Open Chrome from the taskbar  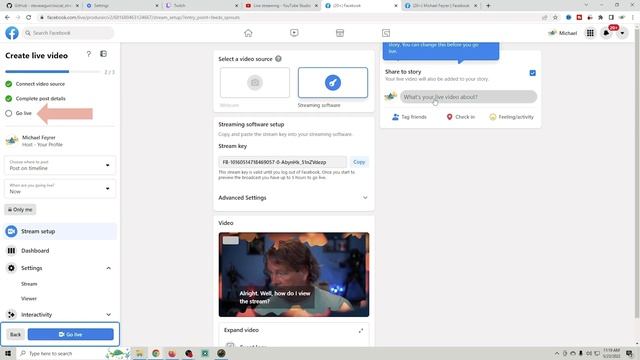tap(156, 353)
